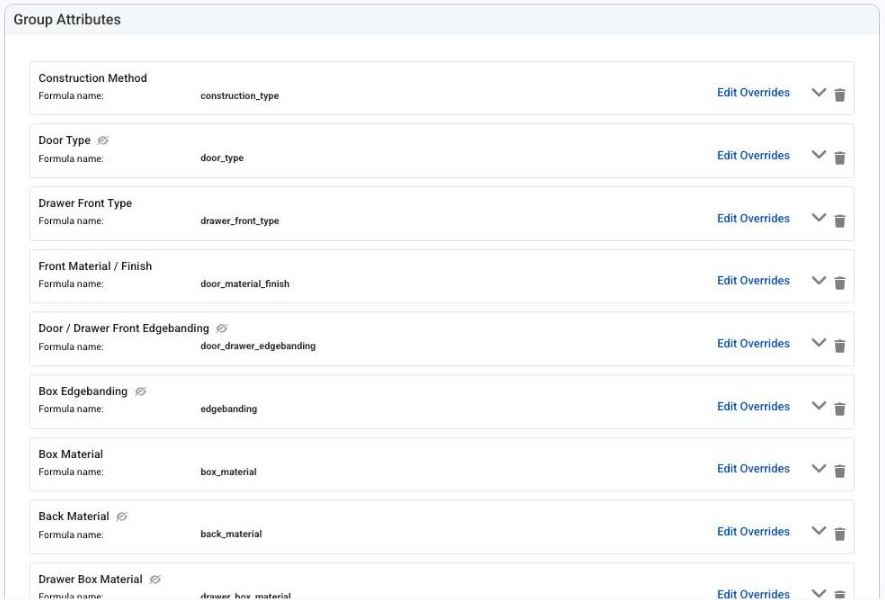Toggle hidden-eye icon next to Box Edgebanding

coord(141,391)
